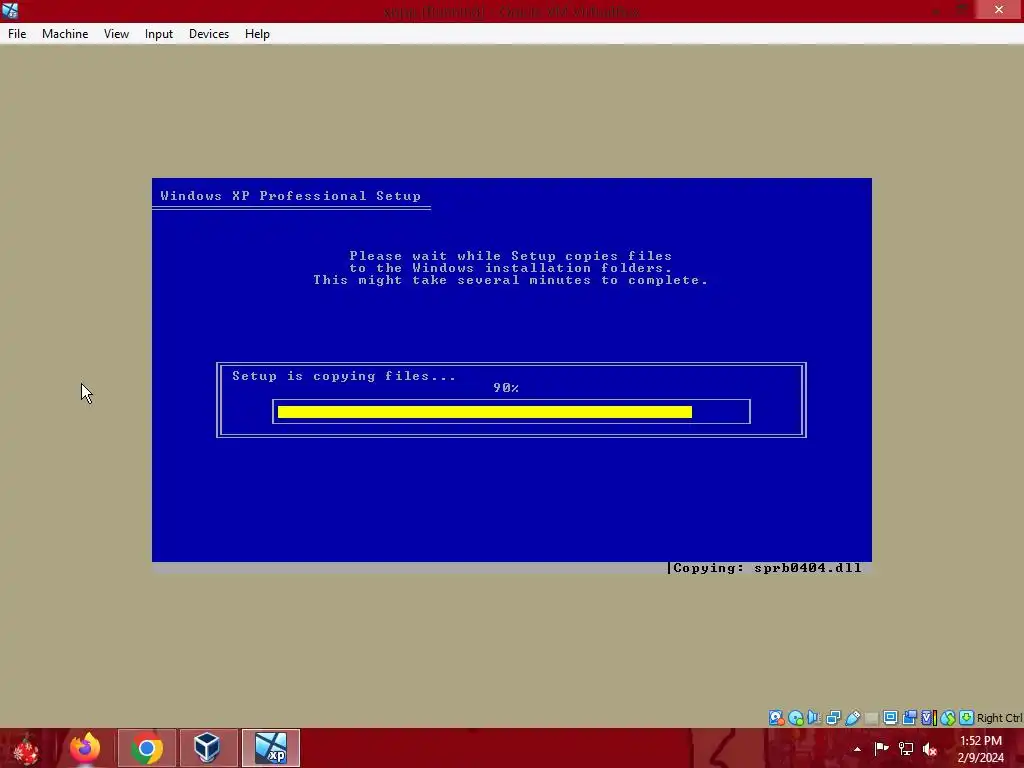Click the Start button on the taskbar

pyautogui.click(x=26, y=748)
